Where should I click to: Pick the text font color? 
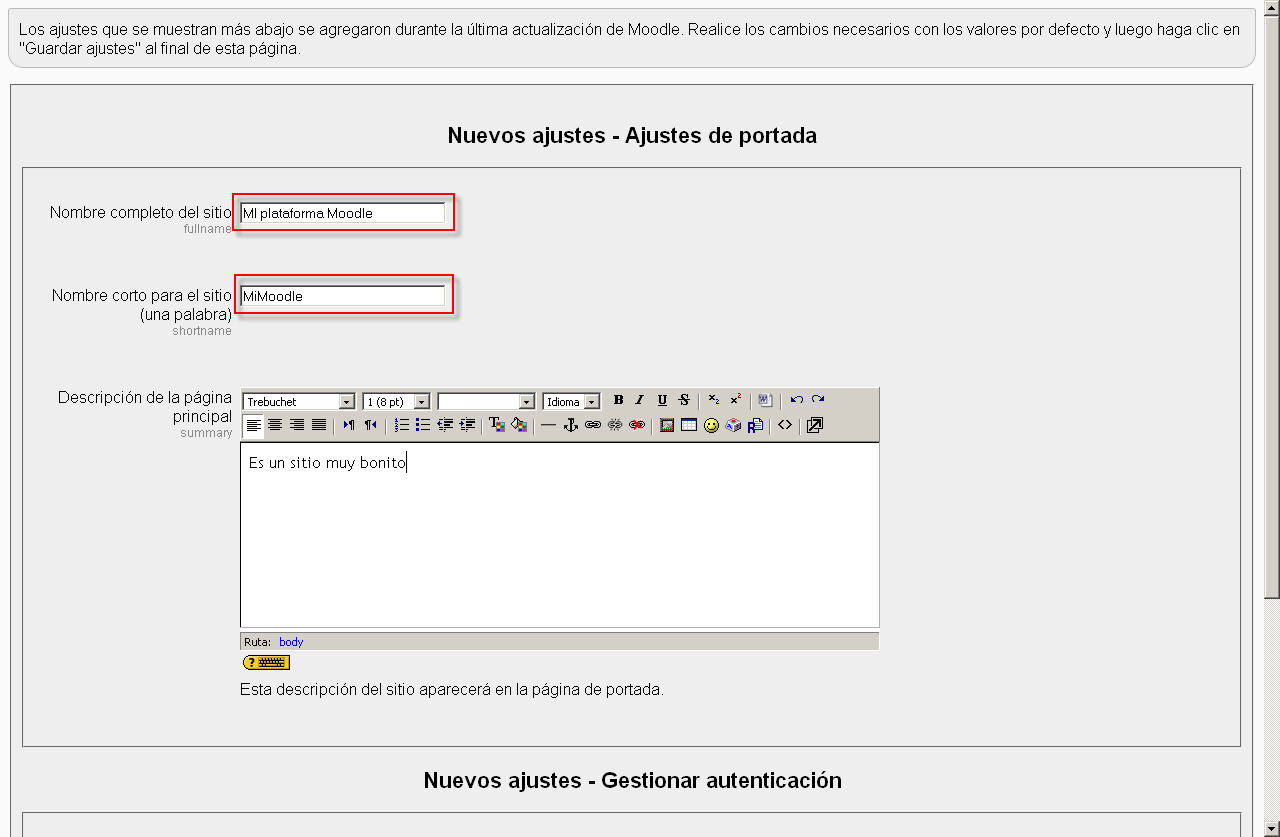[x=496, y=425]
